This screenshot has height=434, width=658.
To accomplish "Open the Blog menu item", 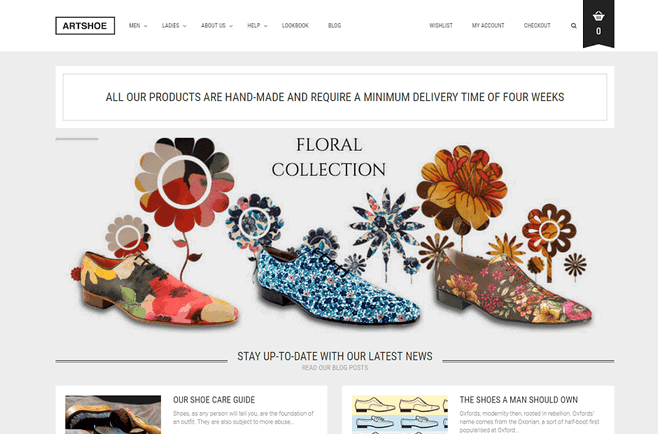I will click(334, 26).
